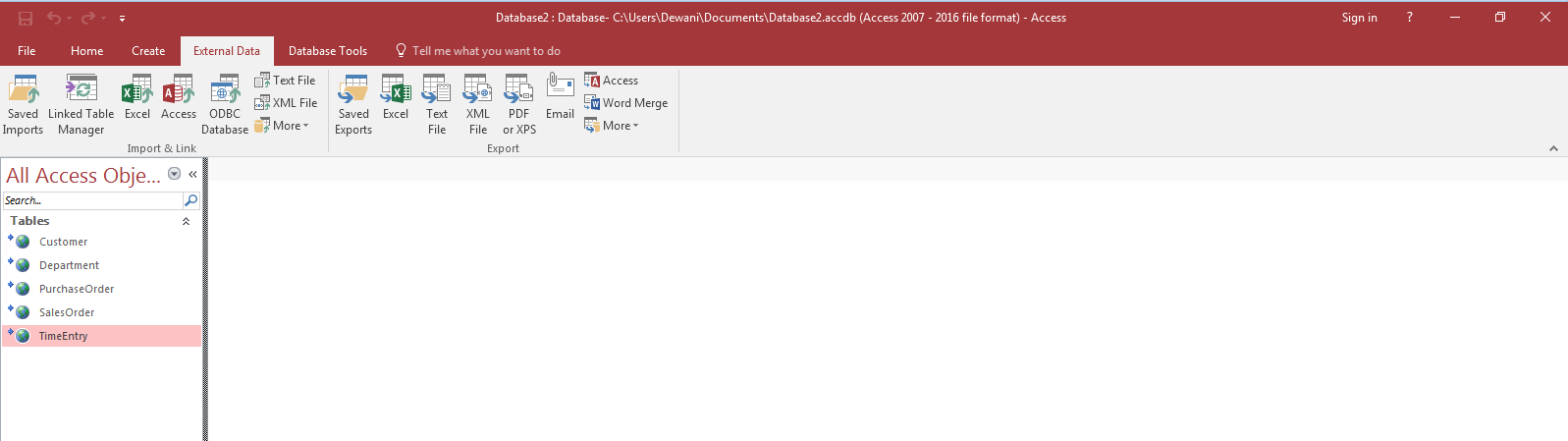Screen dimensions: 1568x441
Task: Open the Database Tools tab
Action: click(328, 51)
